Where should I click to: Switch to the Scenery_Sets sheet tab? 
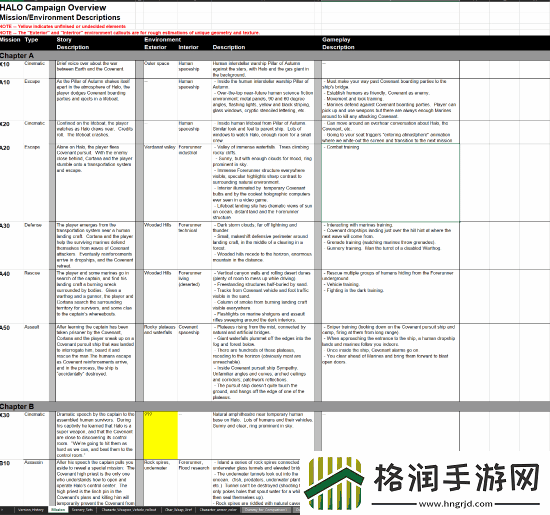[x=82, y=510]
